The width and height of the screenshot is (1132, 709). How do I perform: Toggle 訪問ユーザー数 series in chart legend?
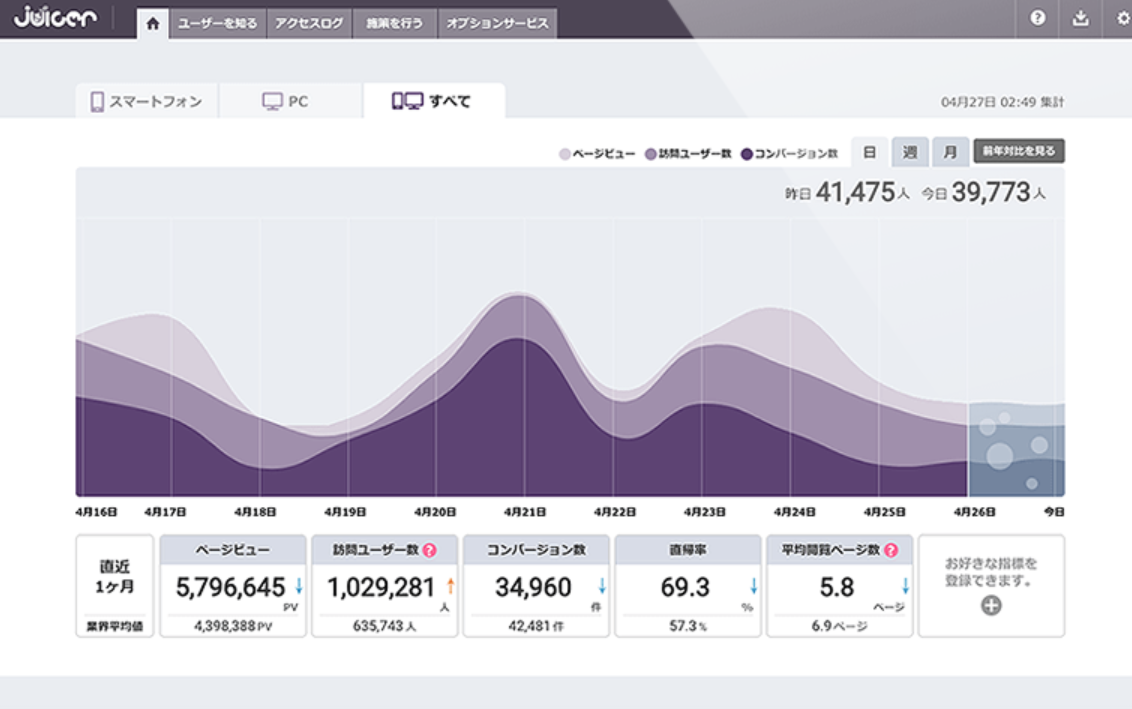[688, 154]
